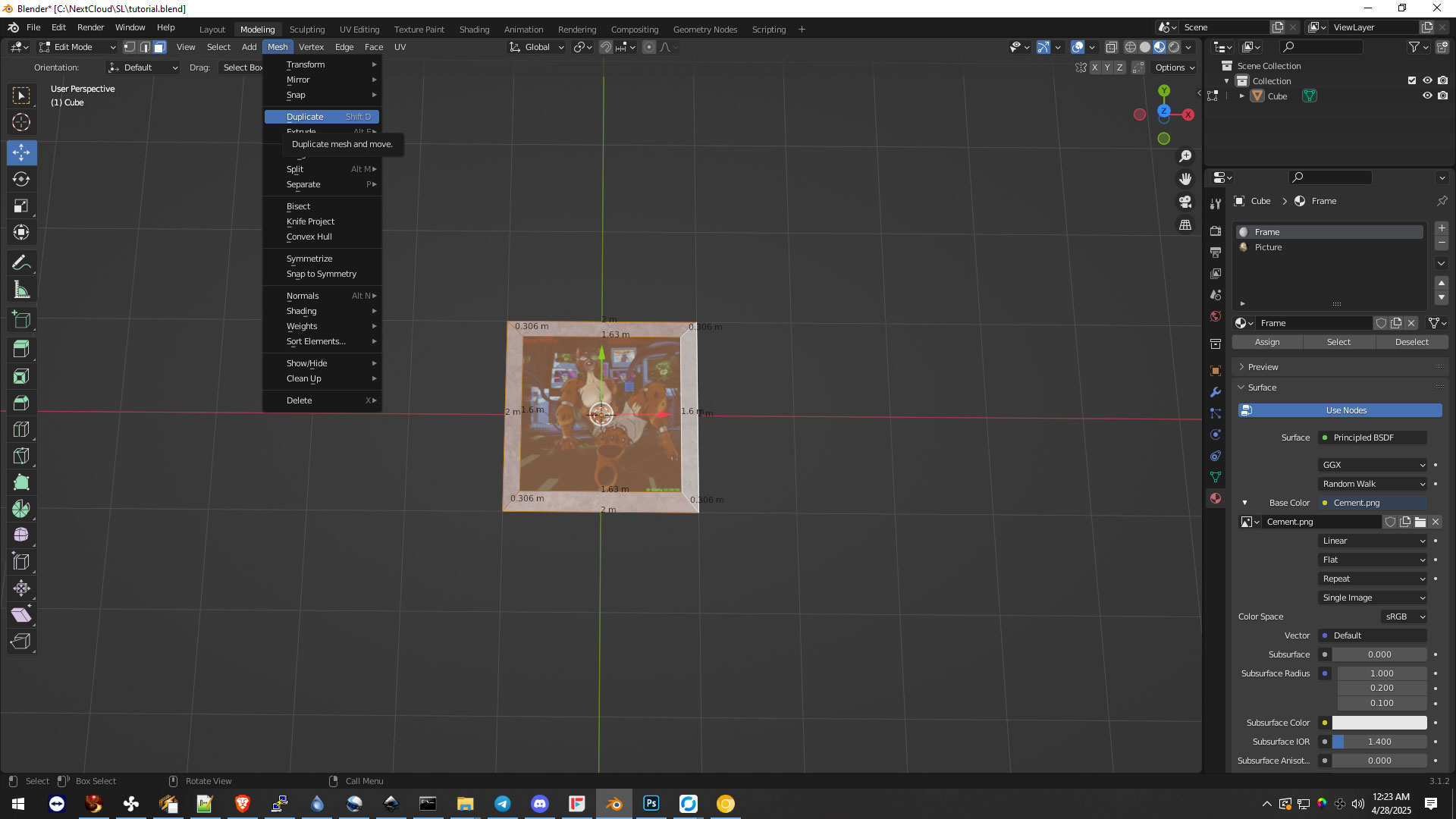Select the Smooth tool

coord(21,535)
